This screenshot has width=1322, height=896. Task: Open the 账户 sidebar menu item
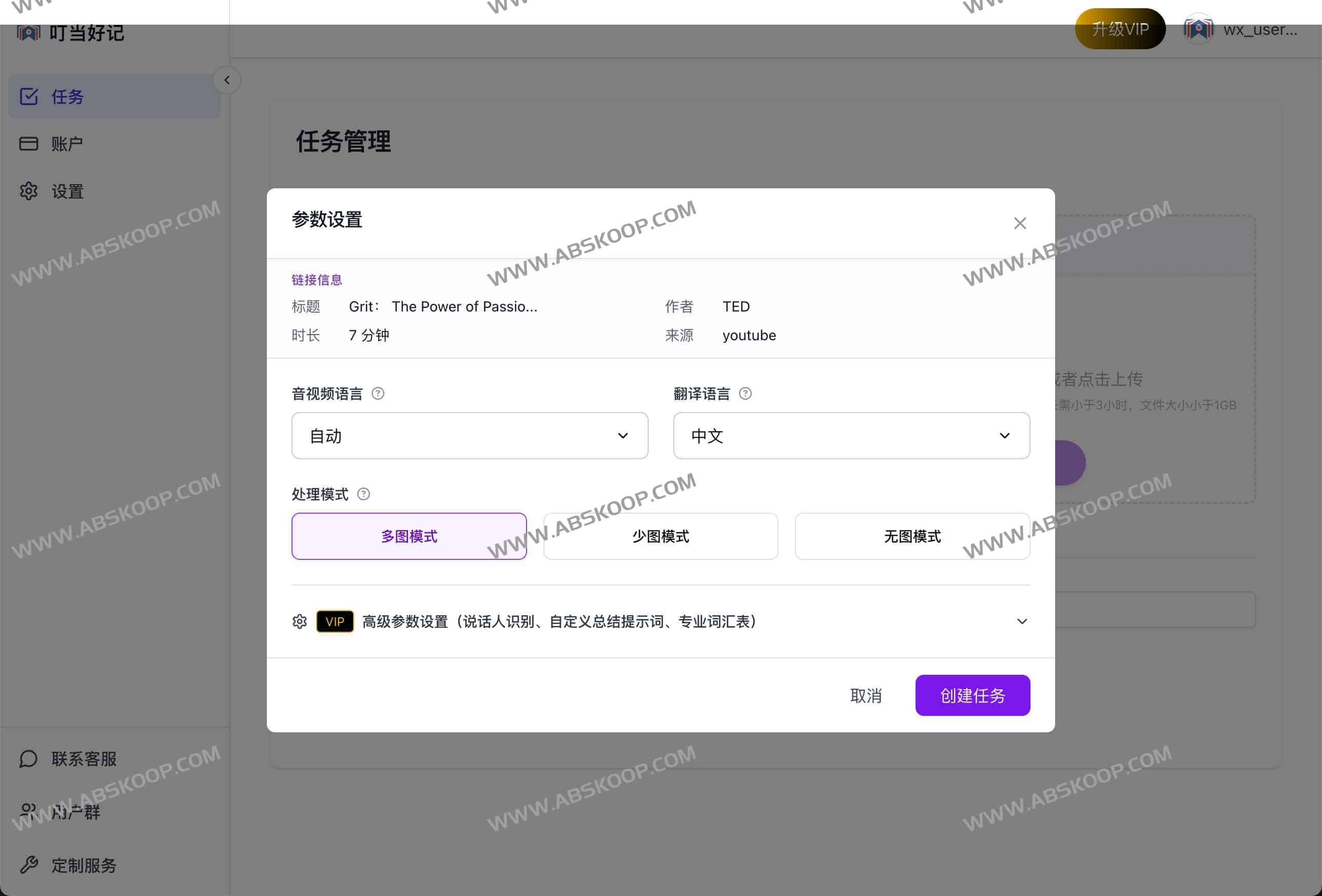pos(67,144)
